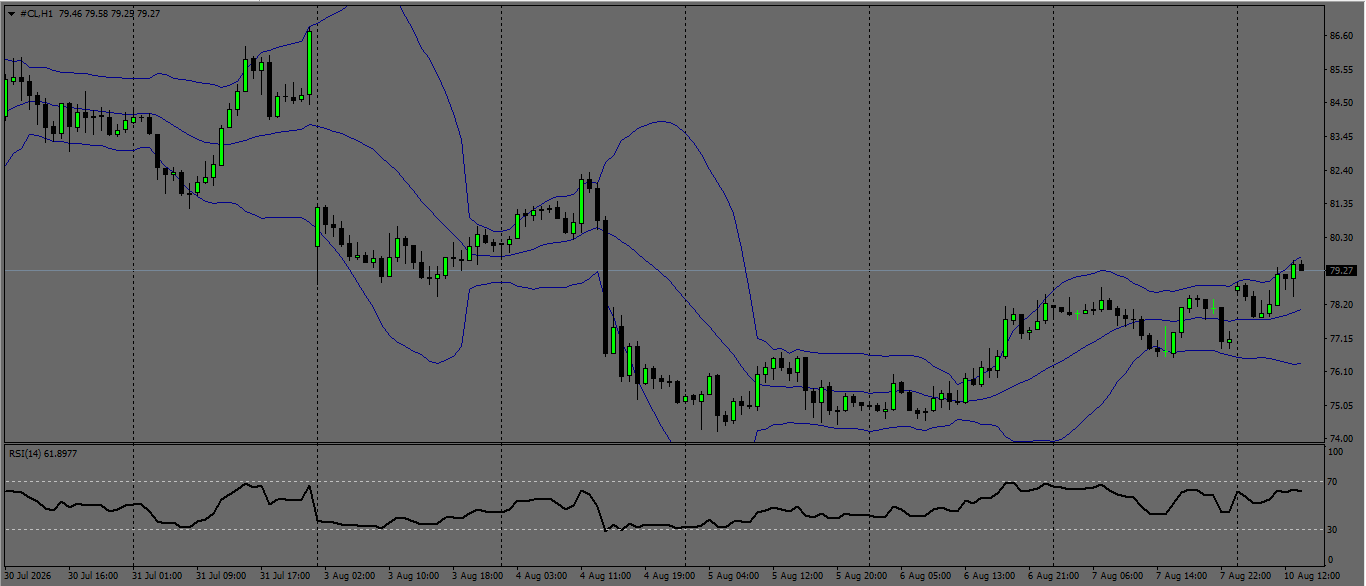This screenshot has height=586, width=1366.
Task: Click the #CL,H1 symbol title text
Action: (37, 14)
